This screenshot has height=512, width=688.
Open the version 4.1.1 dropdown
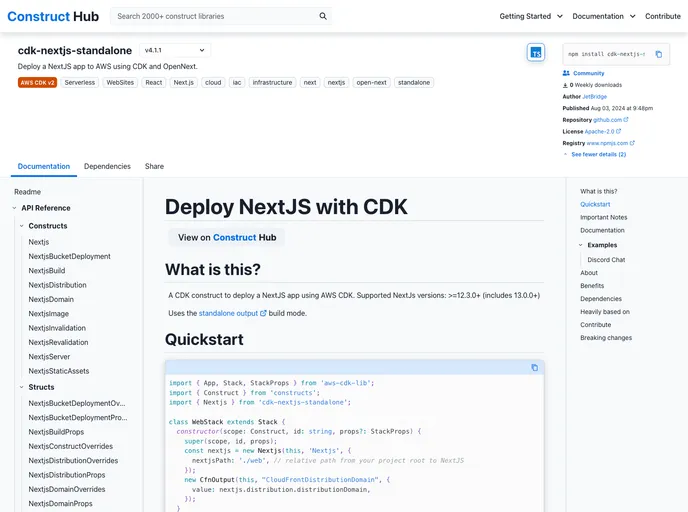click(x=175, y=50)
